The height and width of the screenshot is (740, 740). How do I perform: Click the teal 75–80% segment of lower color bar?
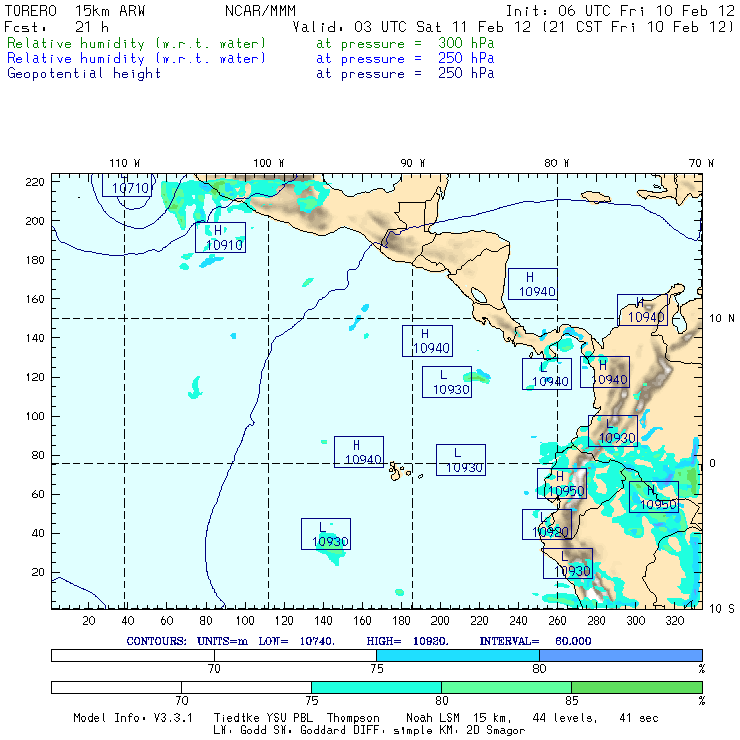(x=376, y=687)
